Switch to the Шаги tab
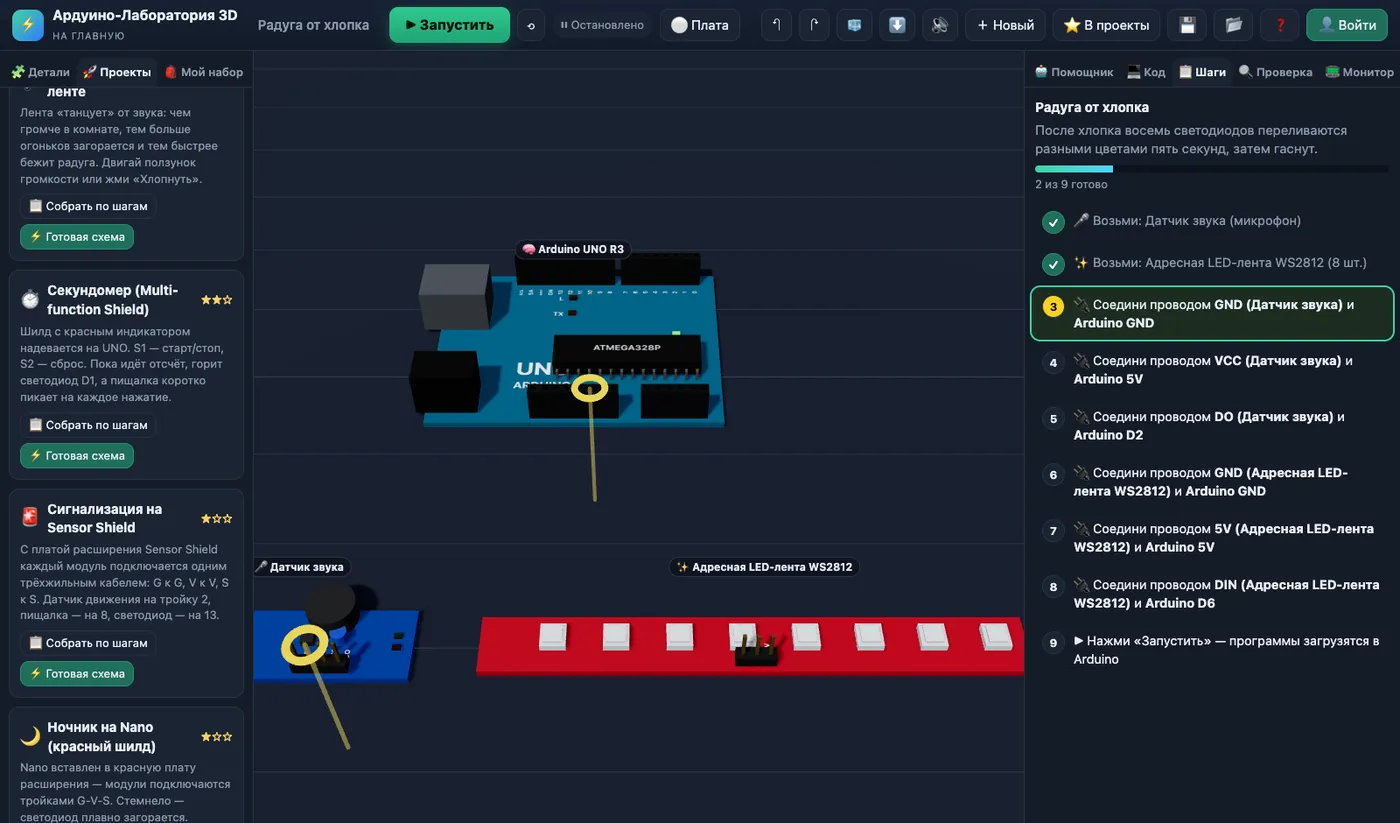 (1202, 72)
